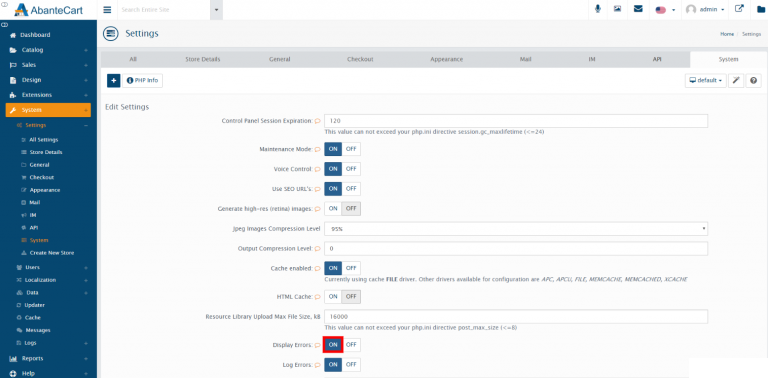Screen dimensions: 768x378
Task: Open Updater in sidebar
Action: tap(34, 305)
